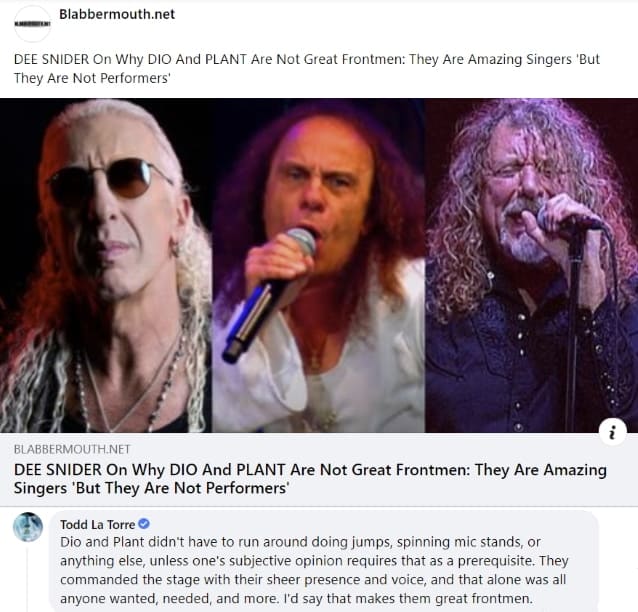The image size is (638, 612).
Task: Click the comment thread connector line under avatar
Action: click(28, 578)
